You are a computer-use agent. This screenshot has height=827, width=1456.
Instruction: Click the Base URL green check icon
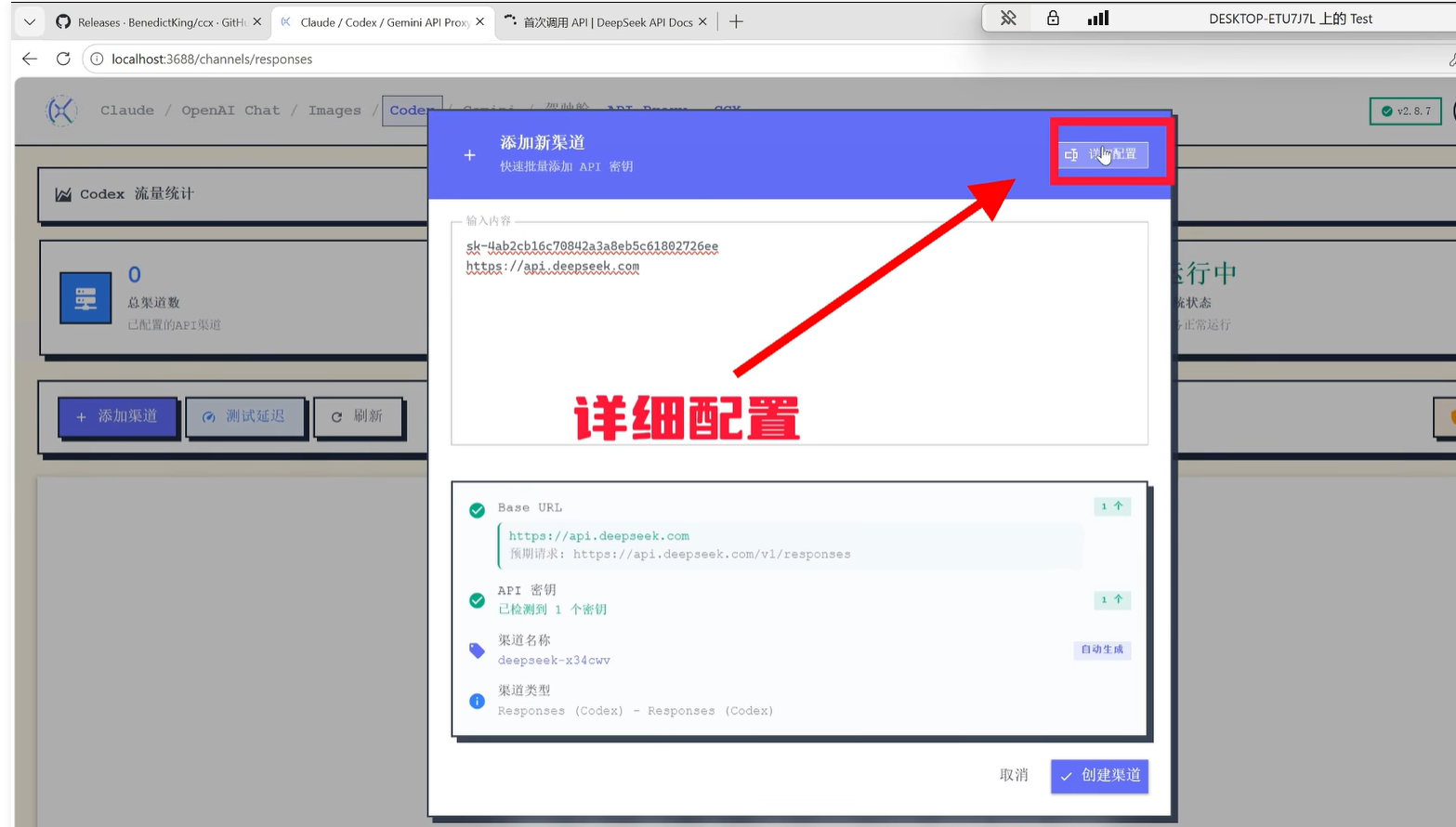click(477, 510)
